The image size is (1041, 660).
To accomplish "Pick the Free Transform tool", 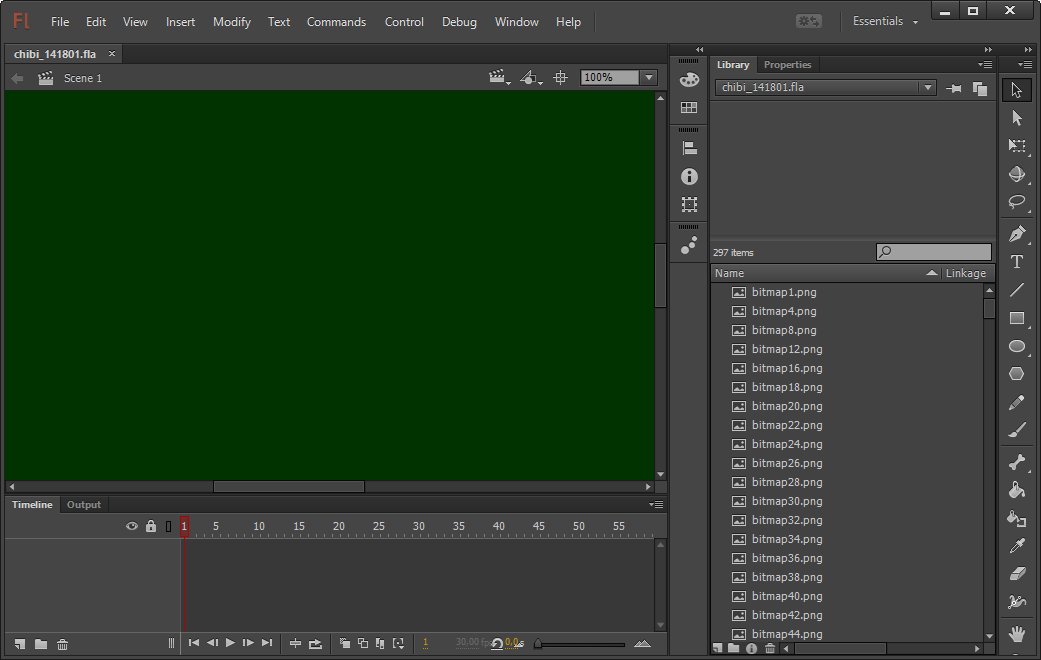I will [1017, 146].
